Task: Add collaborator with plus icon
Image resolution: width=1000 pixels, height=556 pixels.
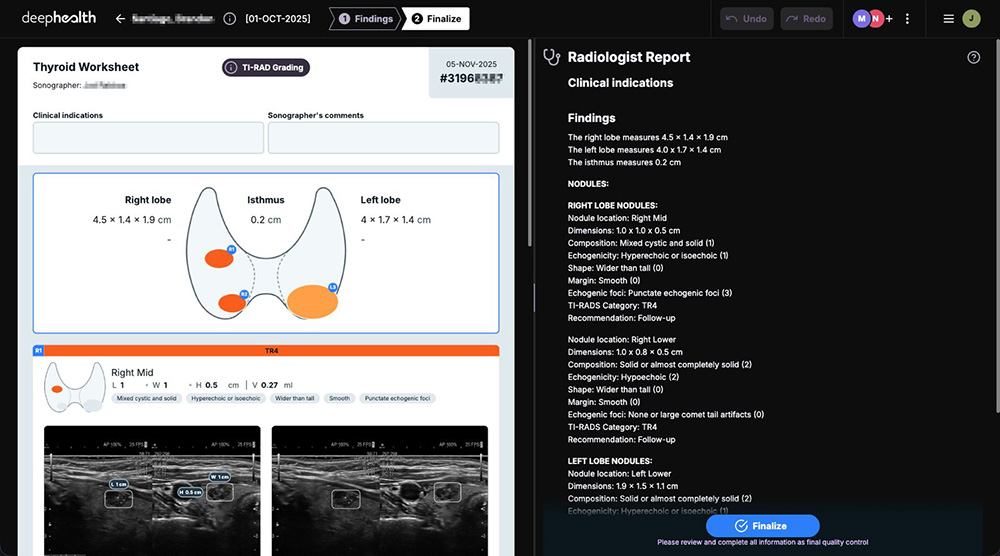Action: [x=889, y=18]
